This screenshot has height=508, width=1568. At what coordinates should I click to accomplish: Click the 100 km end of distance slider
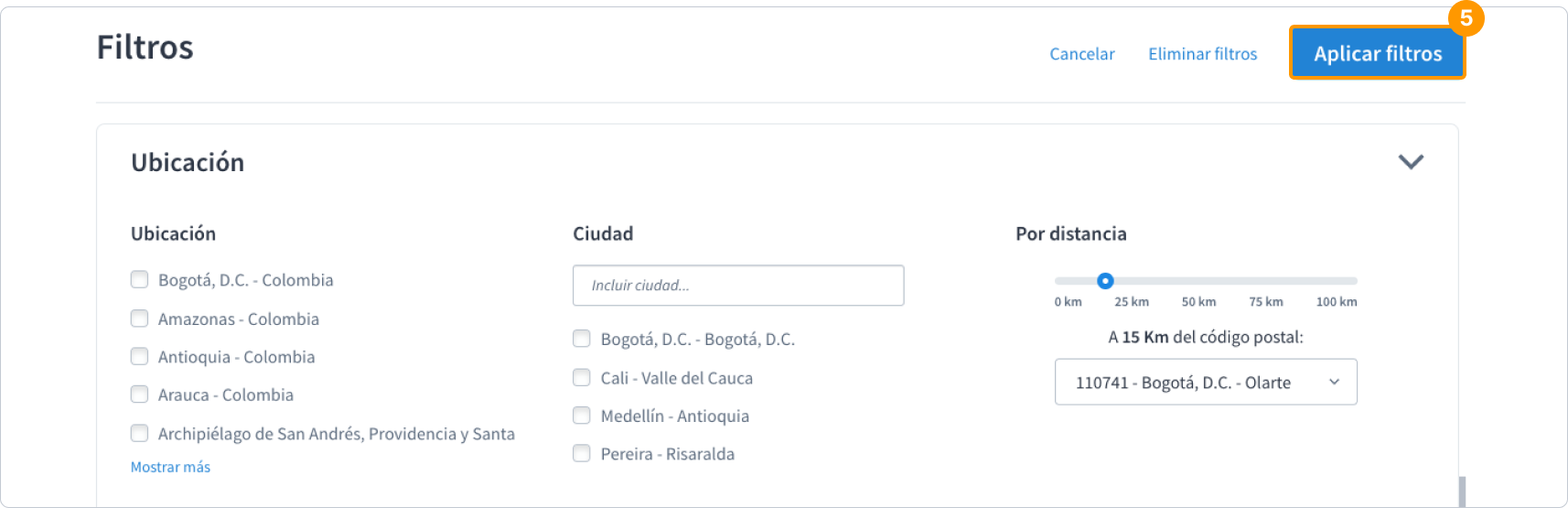pyautogui.click(x=1355, y=281)
